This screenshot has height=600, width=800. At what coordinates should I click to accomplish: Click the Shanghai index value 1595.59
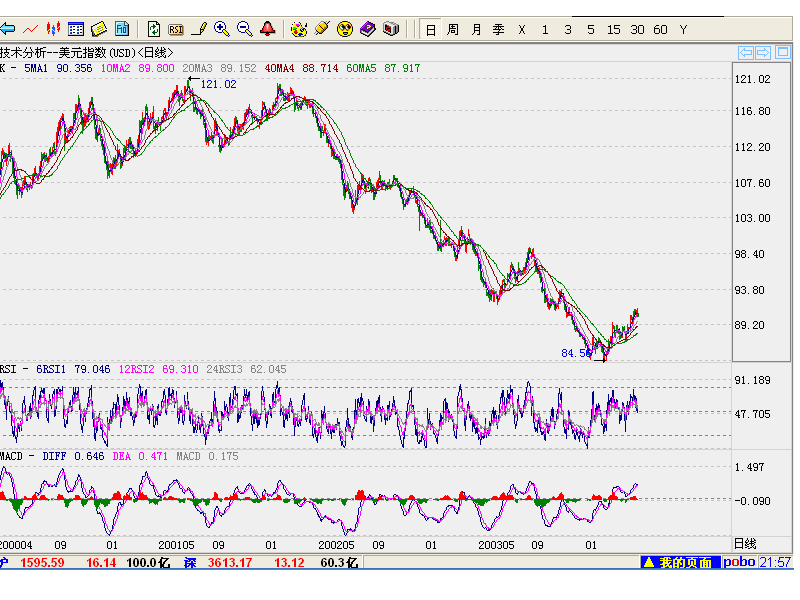pyautogui.click(x=42, y=563)
